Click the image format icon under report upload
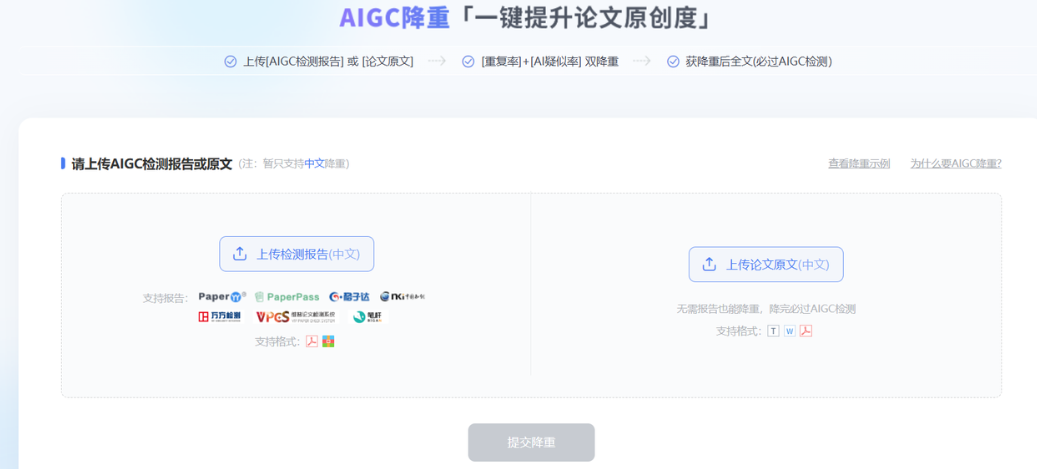The image size is (1037, 469). click(x=329, y=341)
